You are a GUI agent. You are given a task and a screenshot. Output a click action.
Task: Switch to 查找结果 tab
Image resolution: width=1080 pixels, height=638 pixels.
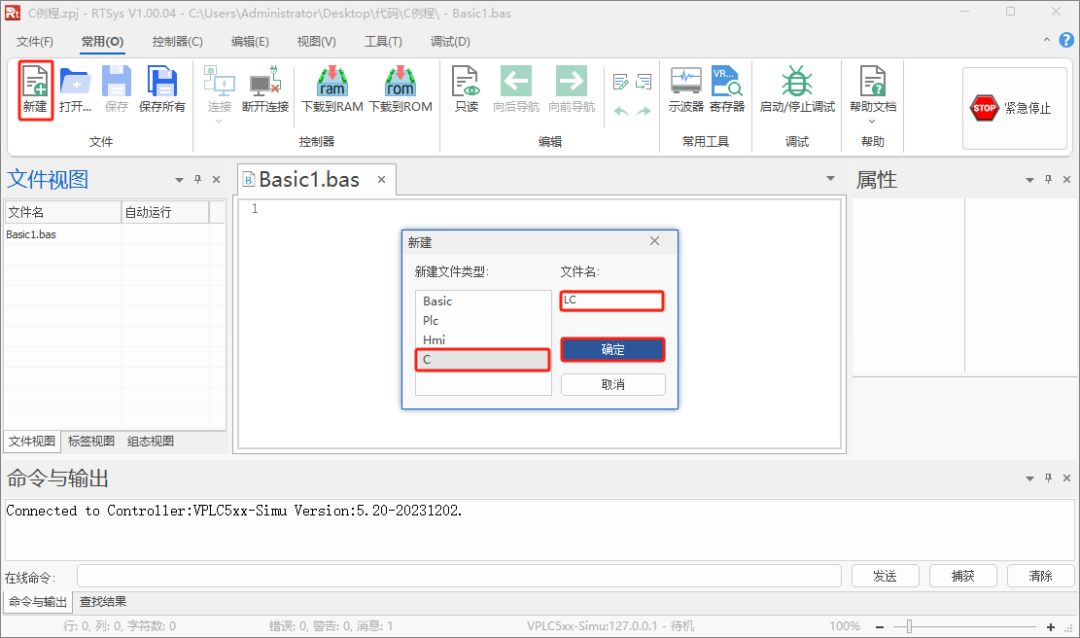pos(103,601)
